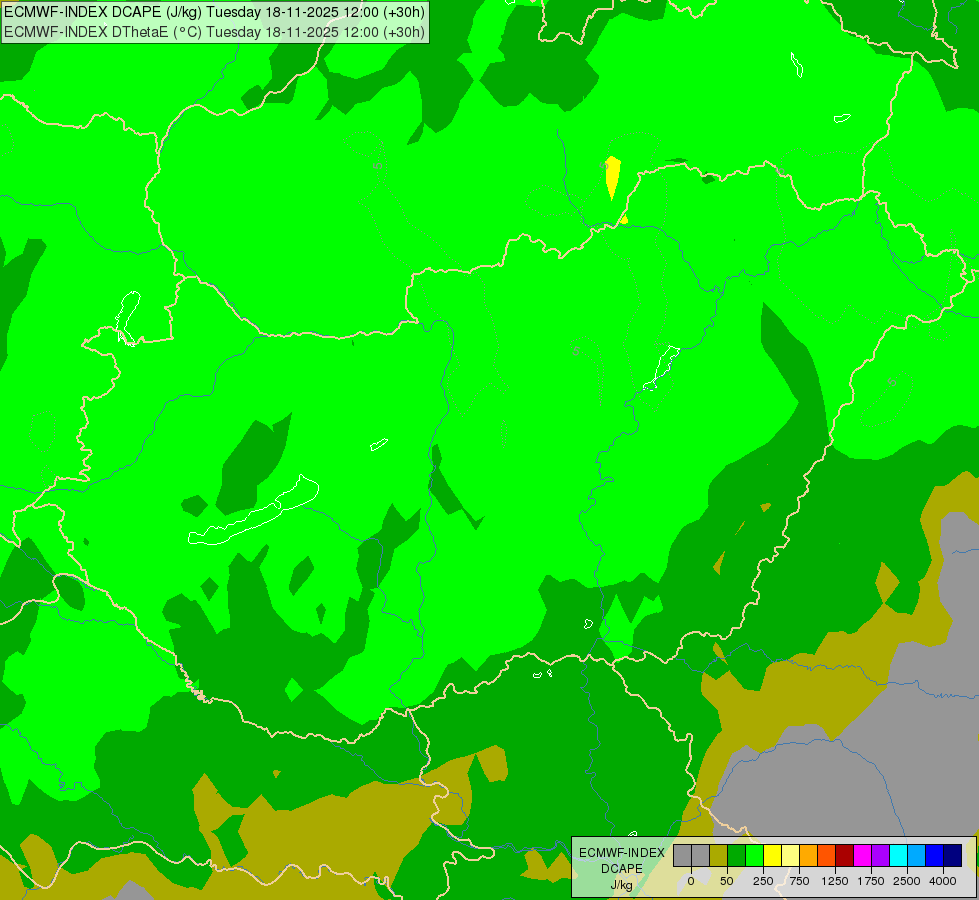Click the olive legend swatch below 50 J/kg
The image size is (979, 900).
(719, 855)
